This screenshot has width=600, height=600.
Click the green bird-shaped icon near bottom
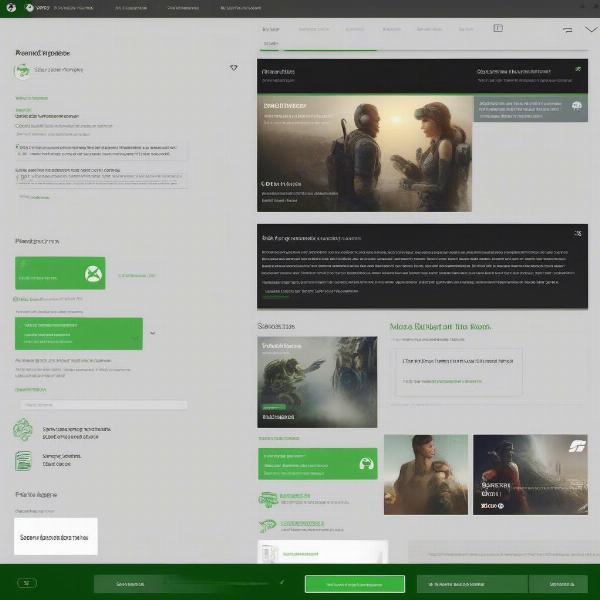pos(267,526)
